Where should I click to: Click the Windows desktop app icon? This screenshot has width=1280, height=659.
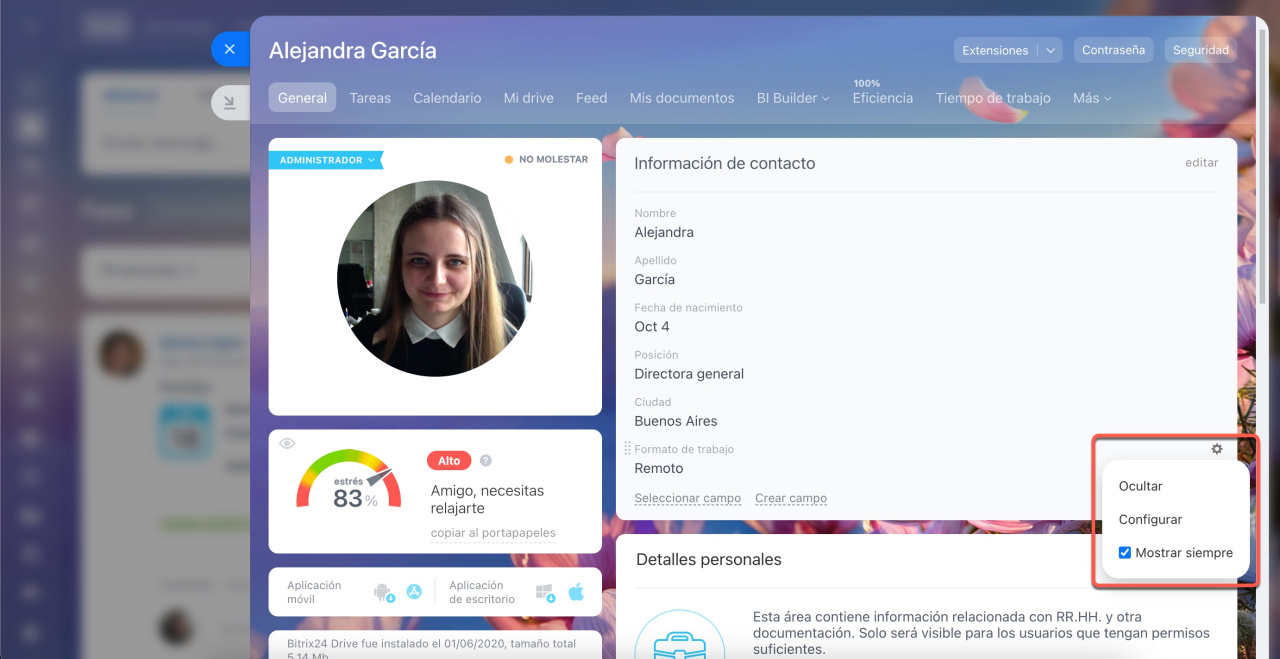[x=545, y=592]
